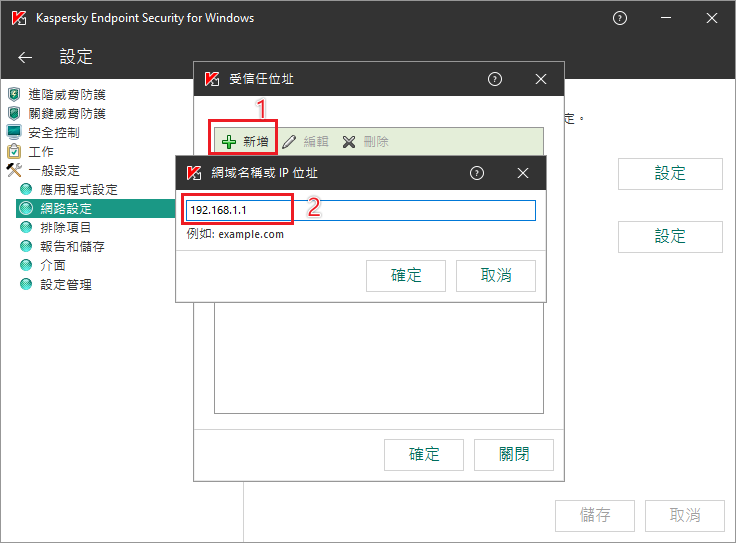The image size is (736, 543).
Task: Select 進階威脅防護 in sidebar
Action: [67, 95]
